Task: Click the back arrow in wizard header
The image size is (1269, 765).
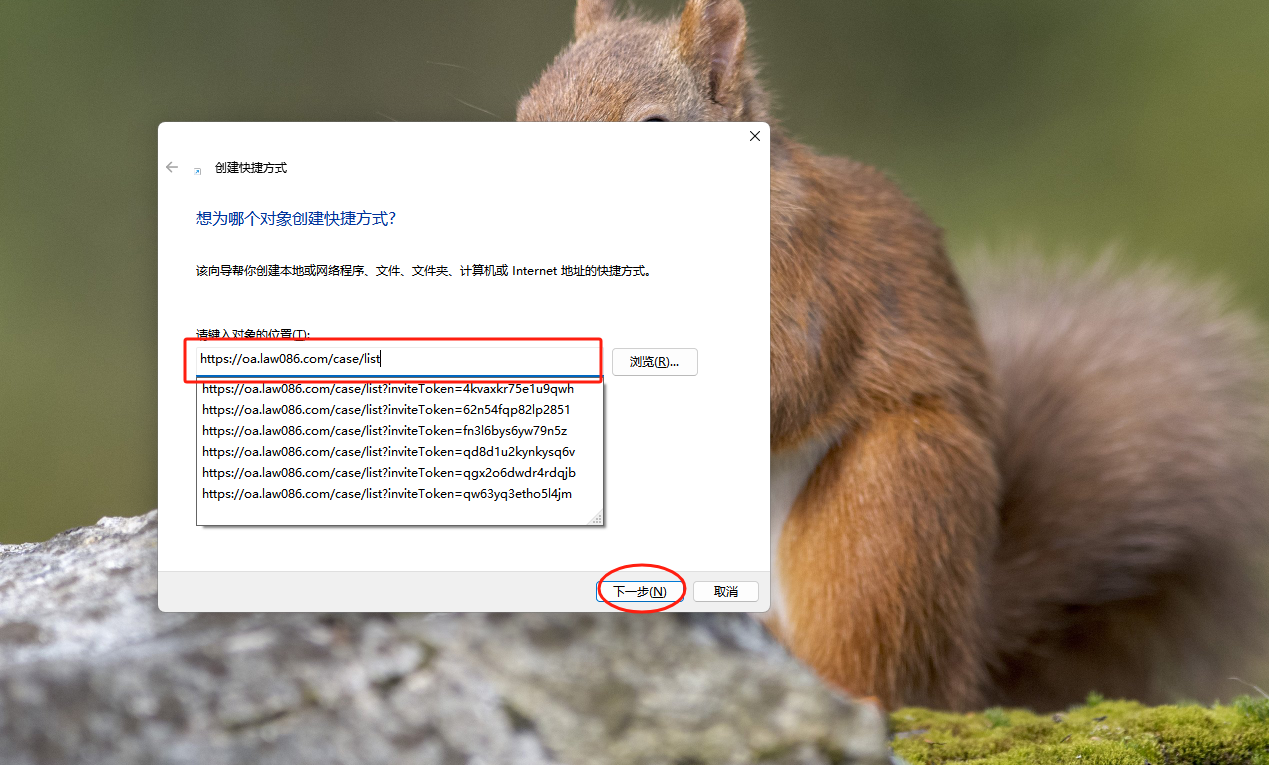Action: [172, 168]
